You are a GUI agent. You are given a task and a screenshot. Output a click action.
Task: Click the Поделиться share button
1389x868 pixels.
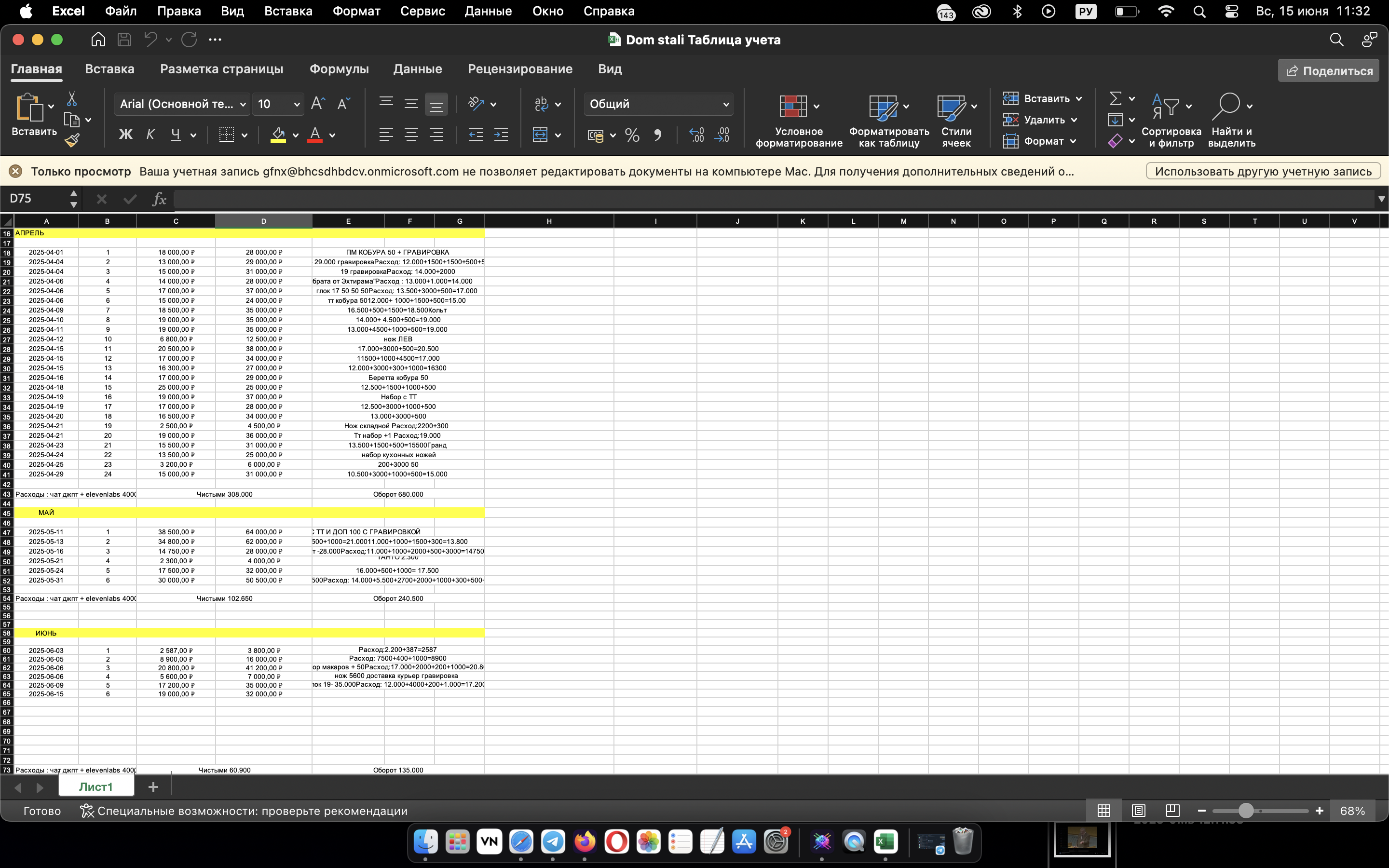[1328, 70]
